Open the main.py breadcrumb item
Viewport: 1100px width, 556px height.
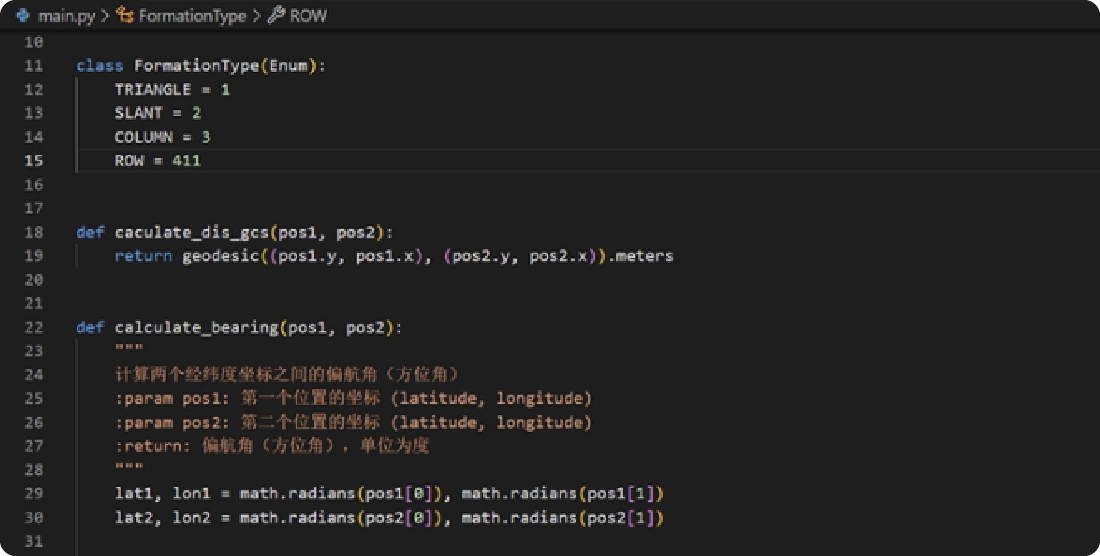[x=66, y=16]
